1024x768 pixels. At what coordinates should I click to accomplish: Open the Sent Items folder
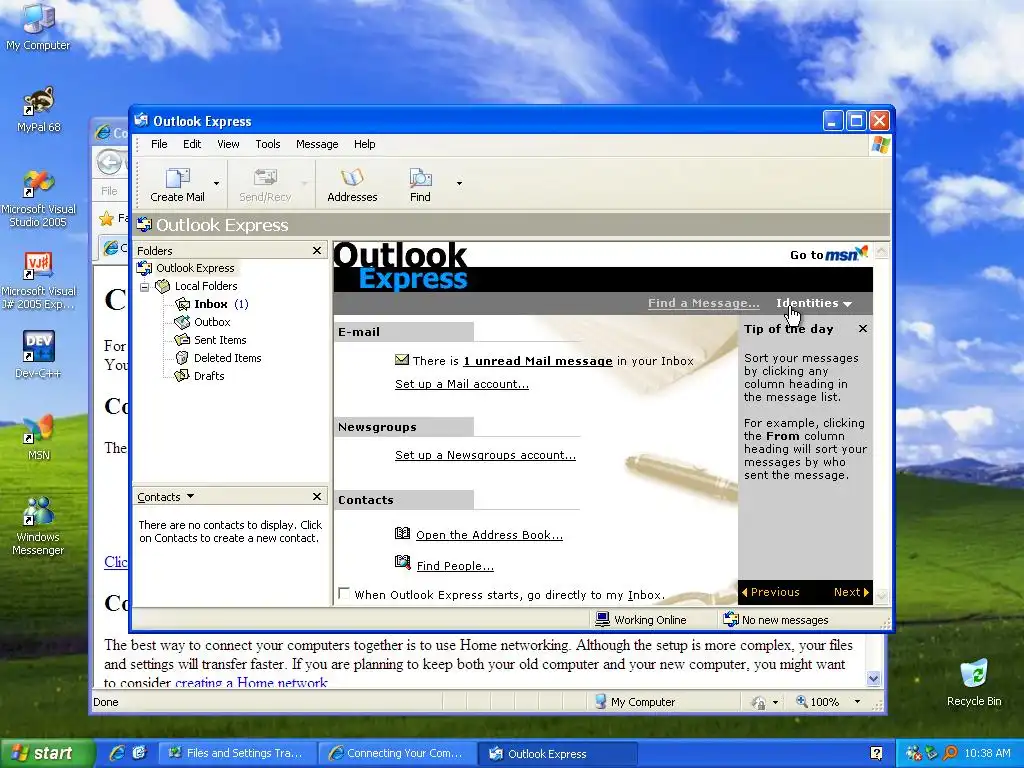point(220,340)
